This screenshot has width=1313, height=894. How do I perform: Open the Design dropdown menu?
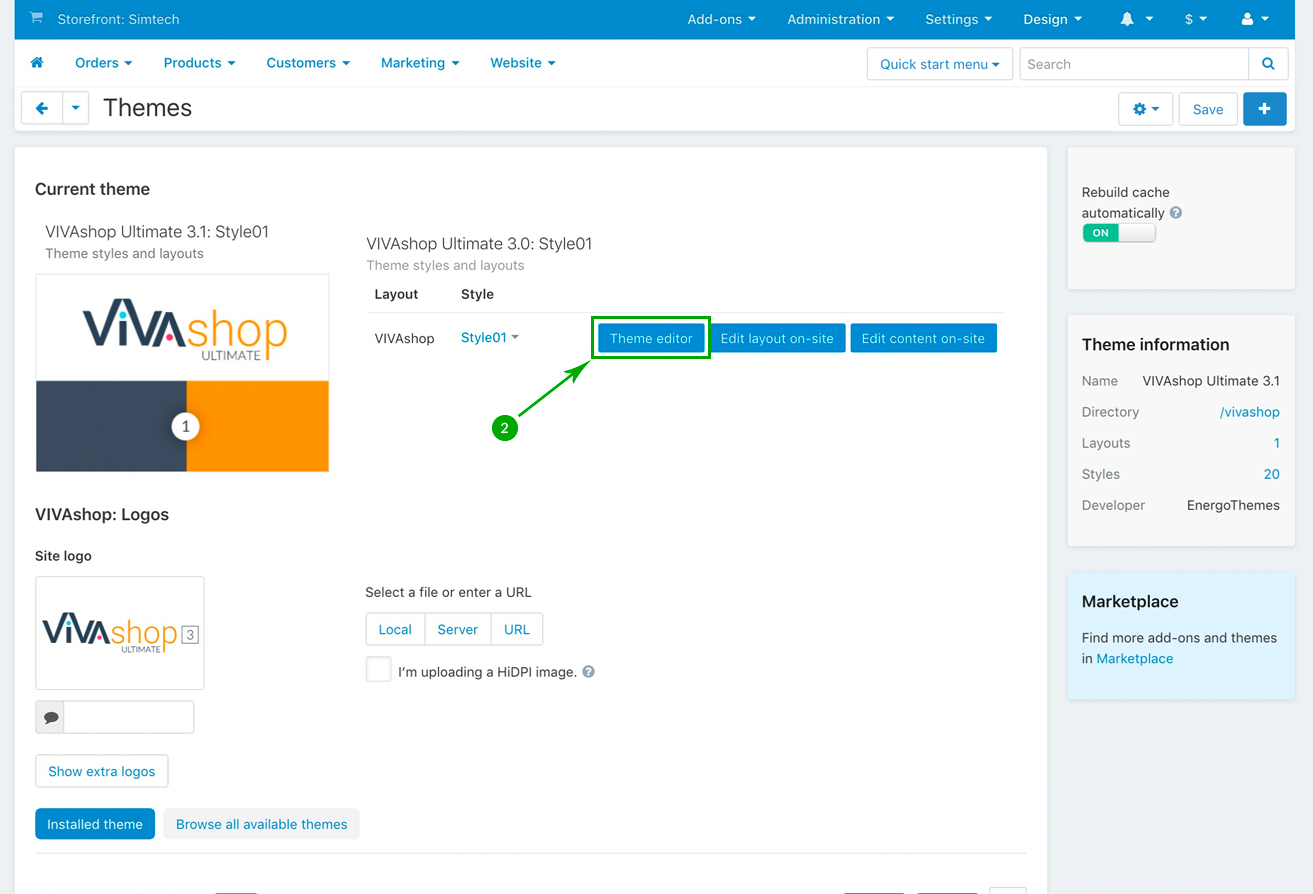click(x=1052, y=19)
